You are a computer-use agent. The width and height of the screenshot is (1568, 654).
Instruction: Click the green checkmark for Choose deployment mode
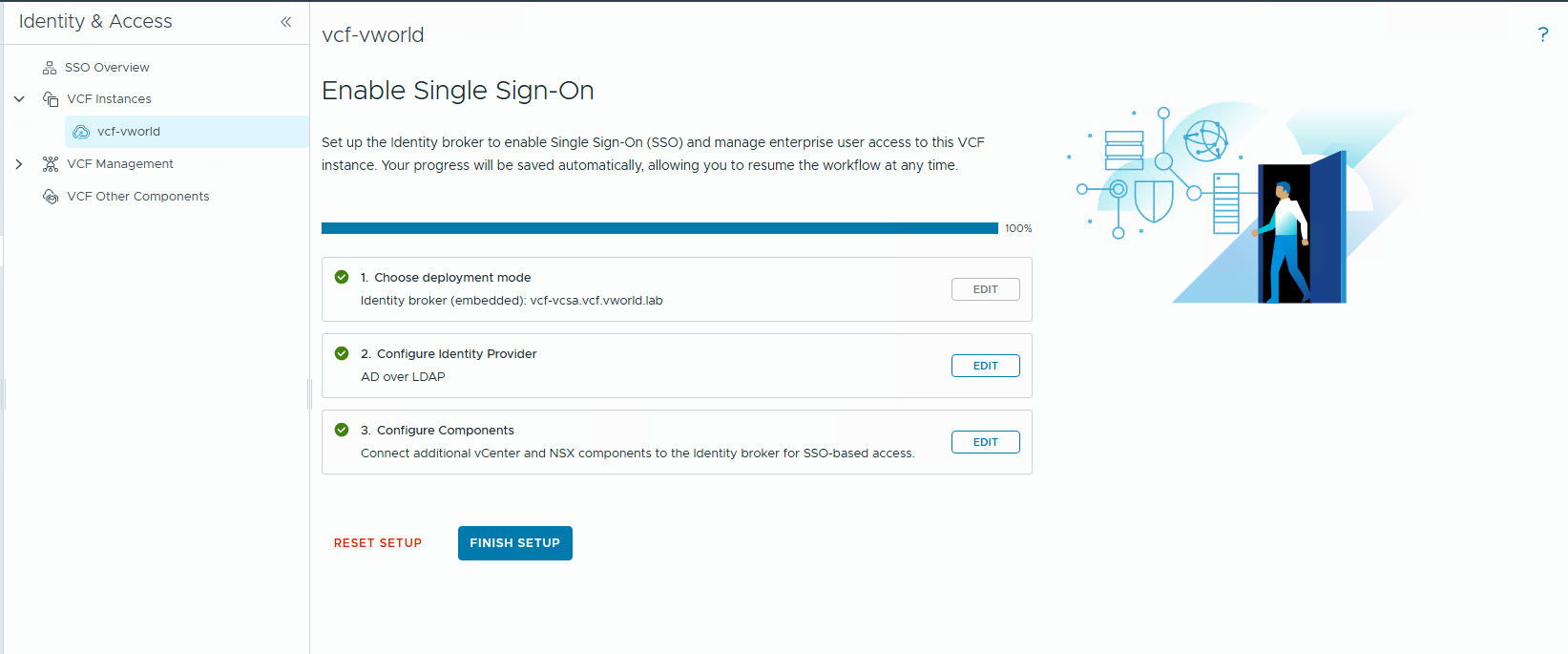(x=342, y=277)
